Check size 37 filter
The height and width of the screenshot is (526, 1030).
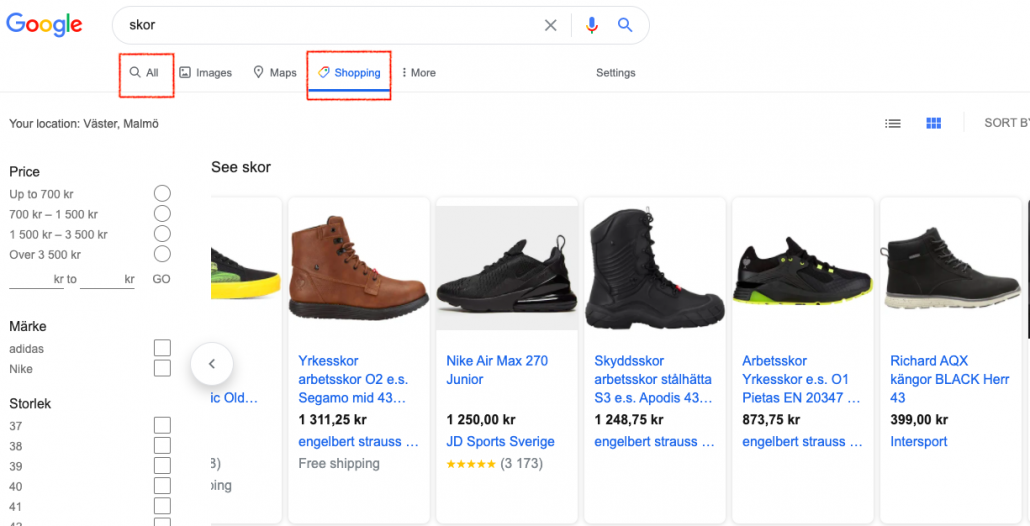coord(162,426)
